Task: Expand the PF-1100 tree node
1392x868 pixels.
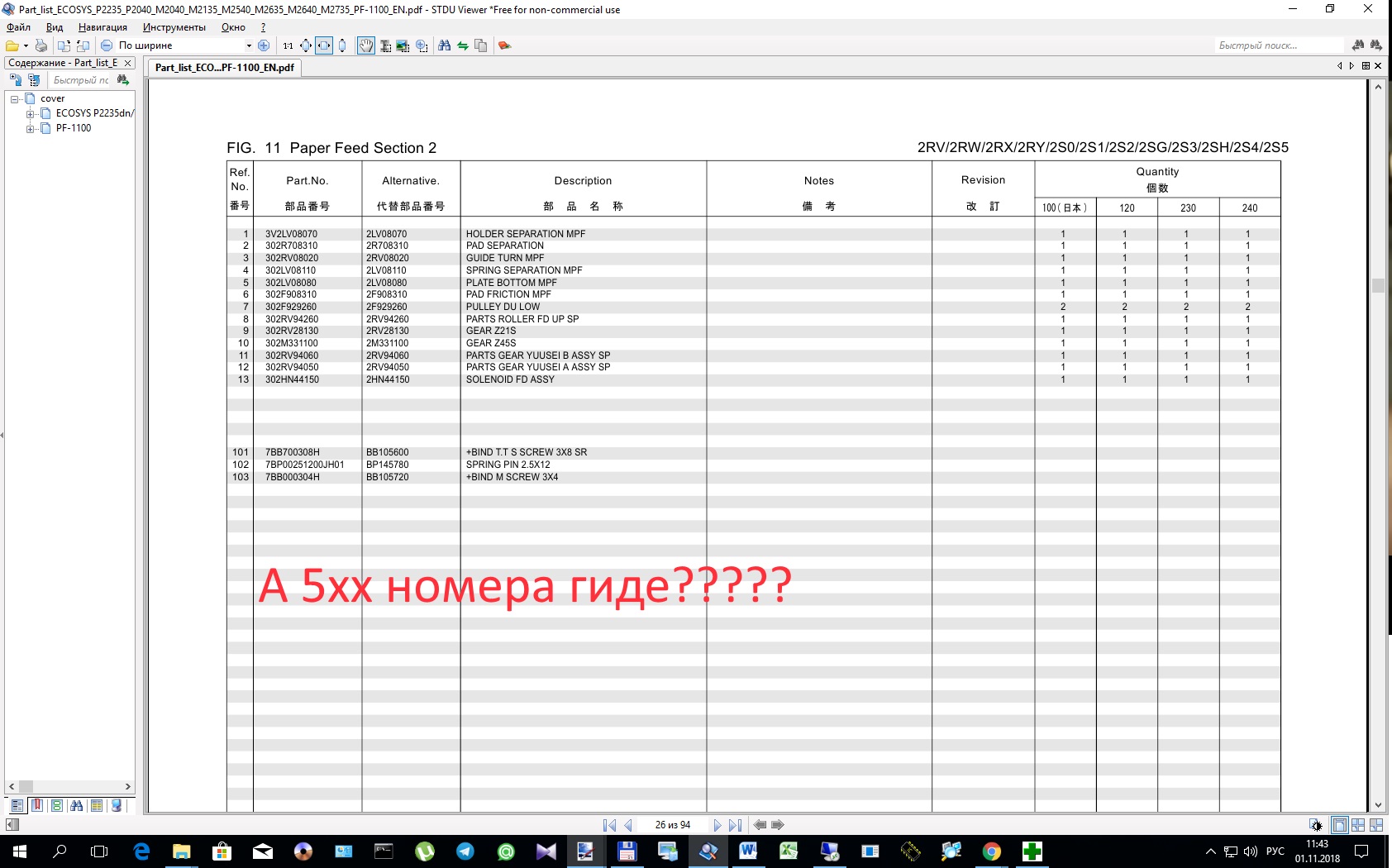Action: pos(31,128)
